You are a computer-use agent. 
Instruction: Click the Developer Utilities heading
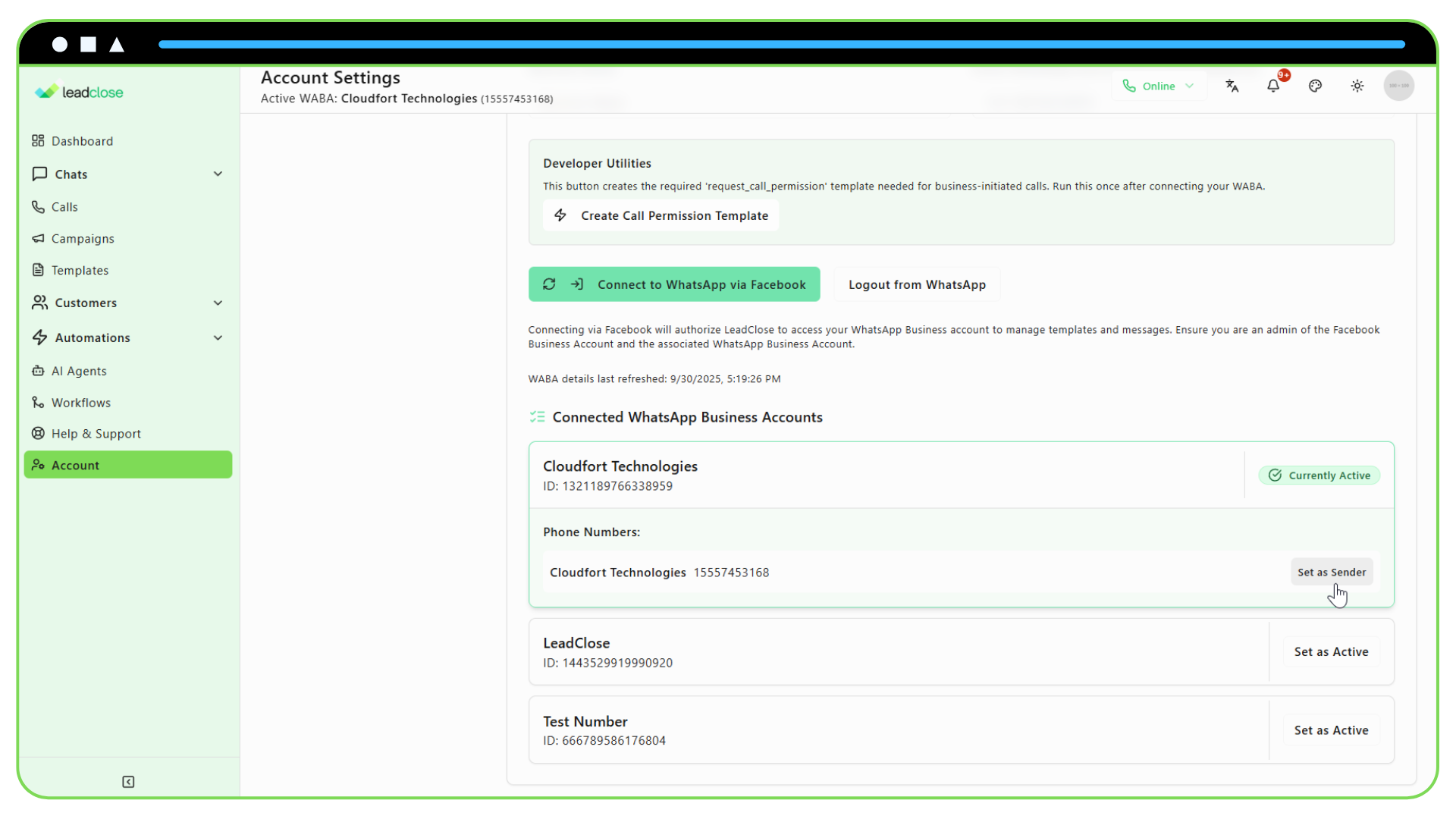pyautogui.click(x=597, y=163)
